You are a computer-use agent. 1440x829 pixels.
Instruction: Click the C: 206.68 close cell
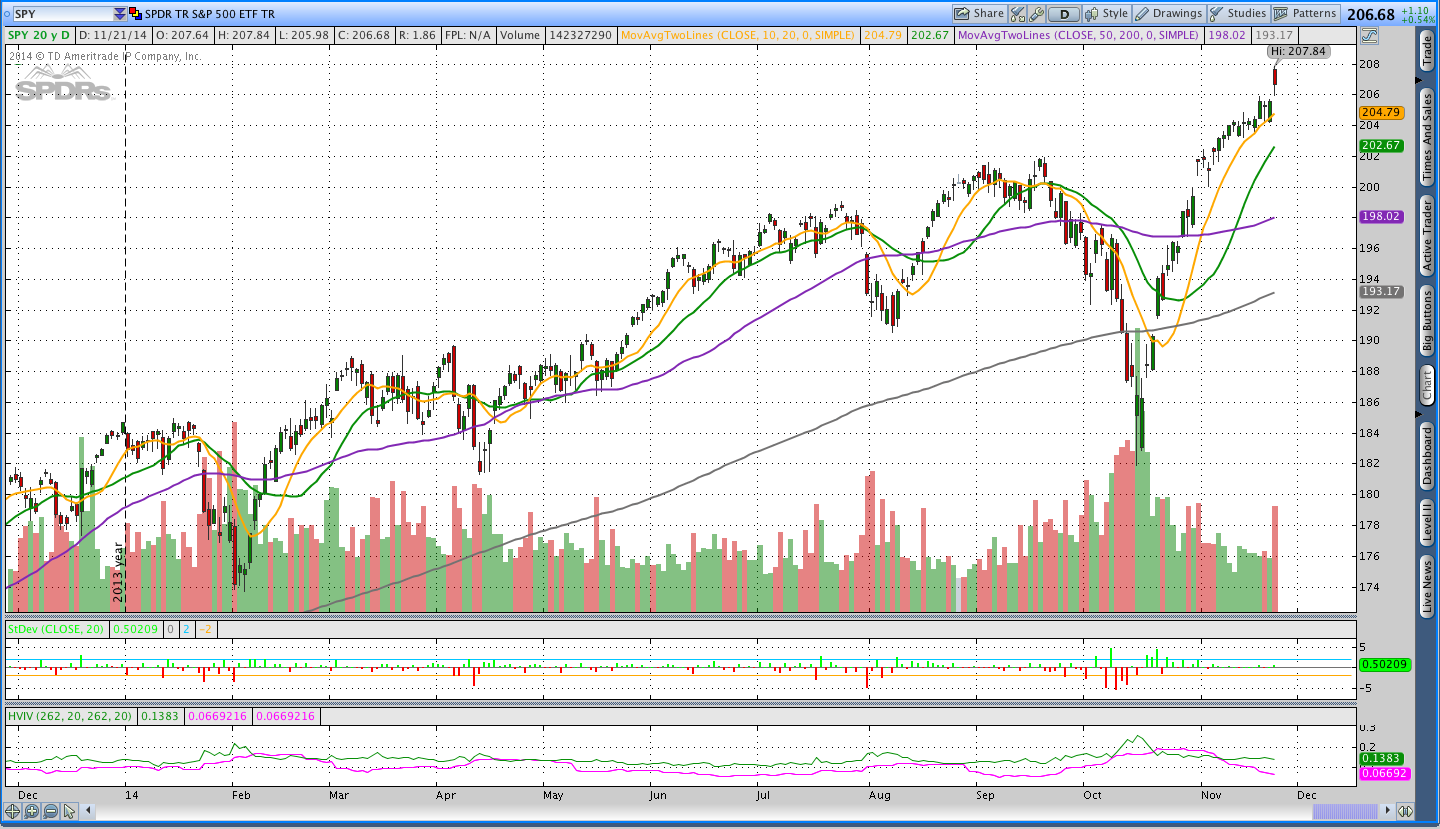pos(364,35)
